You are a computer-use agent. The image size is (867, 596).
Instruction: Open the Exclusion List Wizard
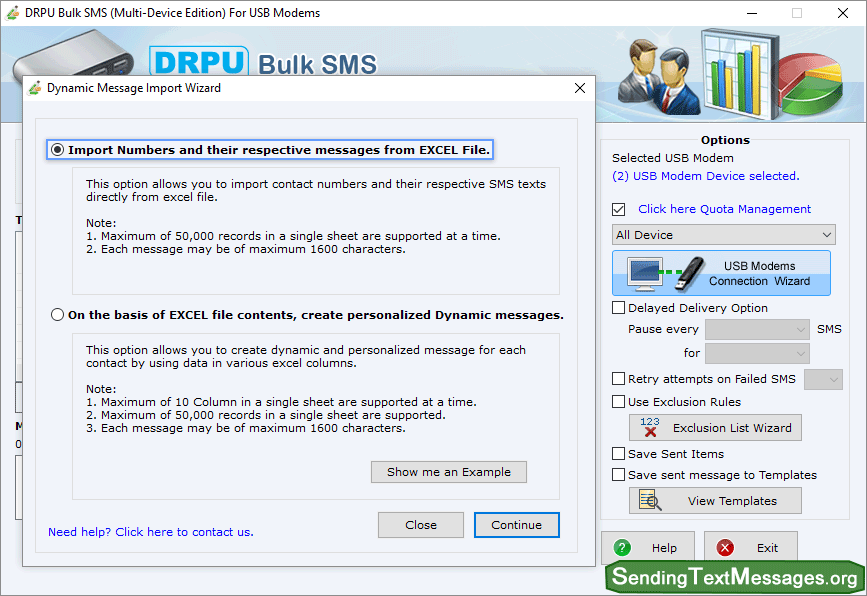coord(715,428)
